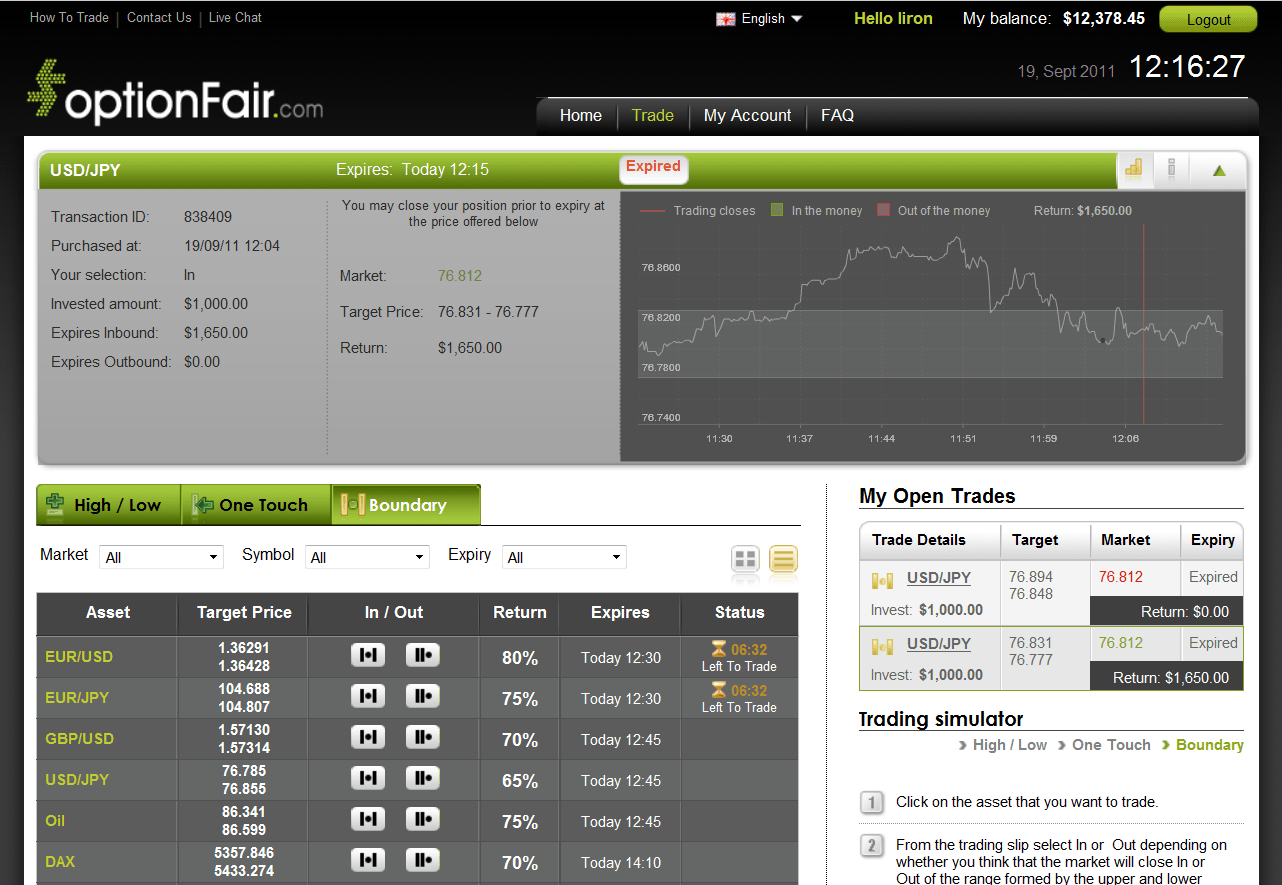Click the Out icon for GBP/USD

(422, 738)
